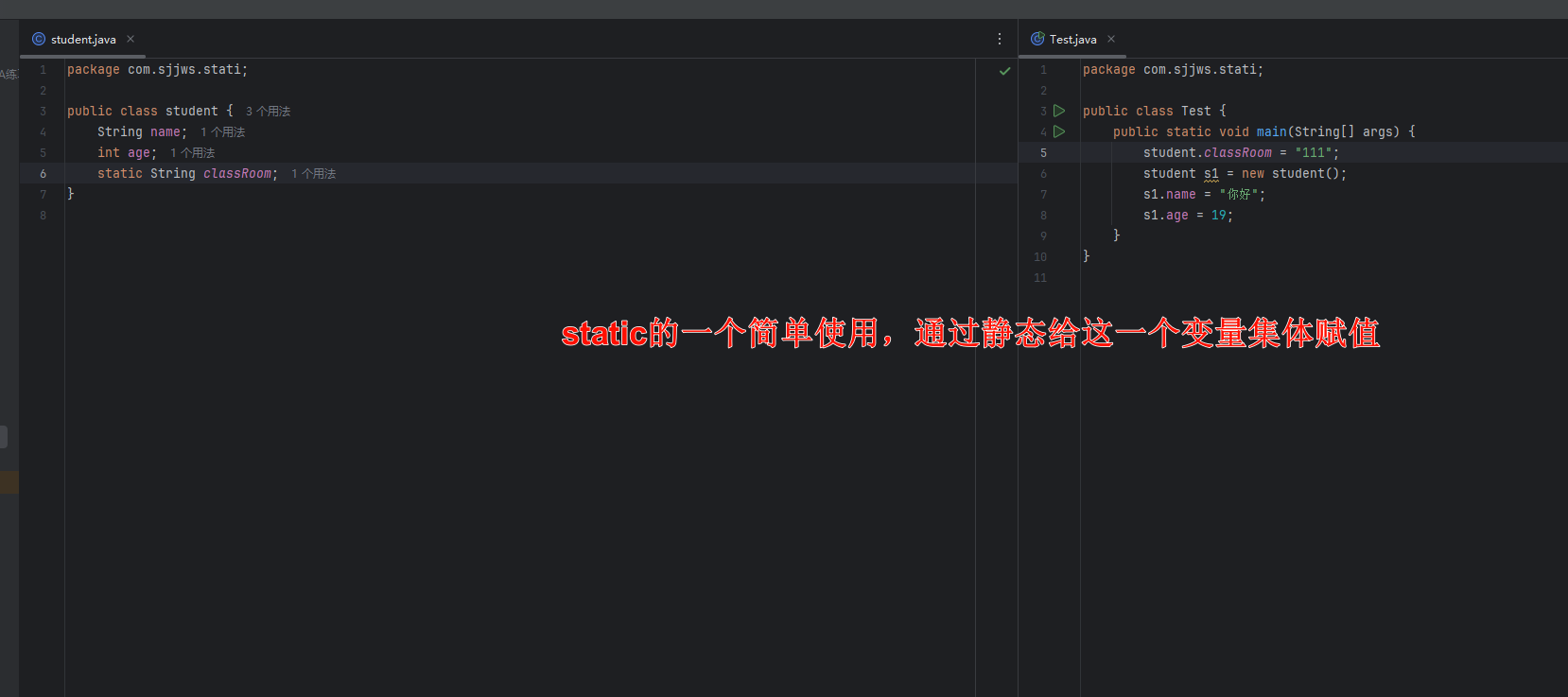Image resolution: width=1568 pixels, height=697 pixels.
Task: Close the Test.java tab
Action: 1111,39
